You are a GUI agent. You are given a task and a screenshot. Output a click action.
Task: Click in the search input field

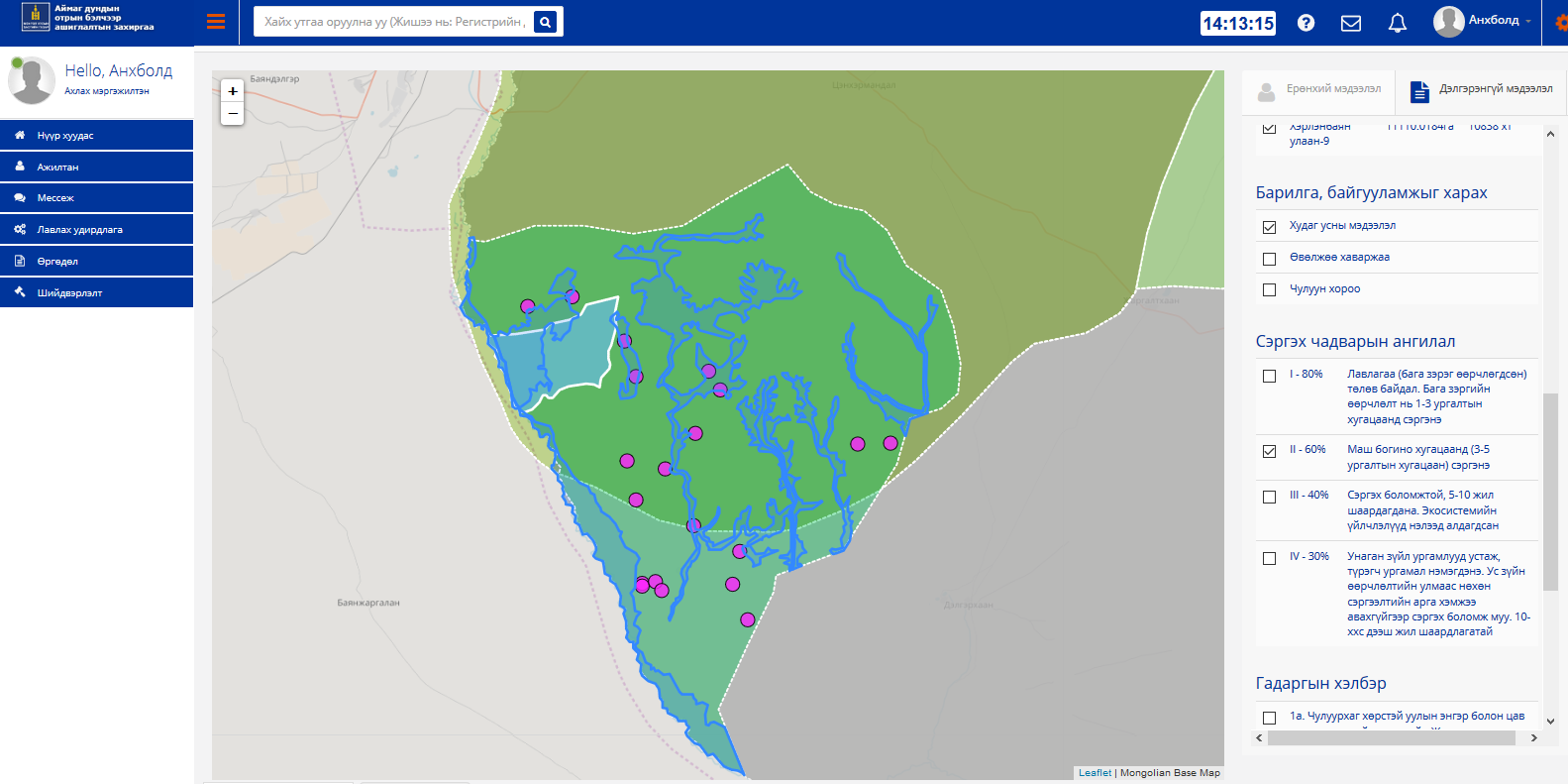tap(393, 22)
